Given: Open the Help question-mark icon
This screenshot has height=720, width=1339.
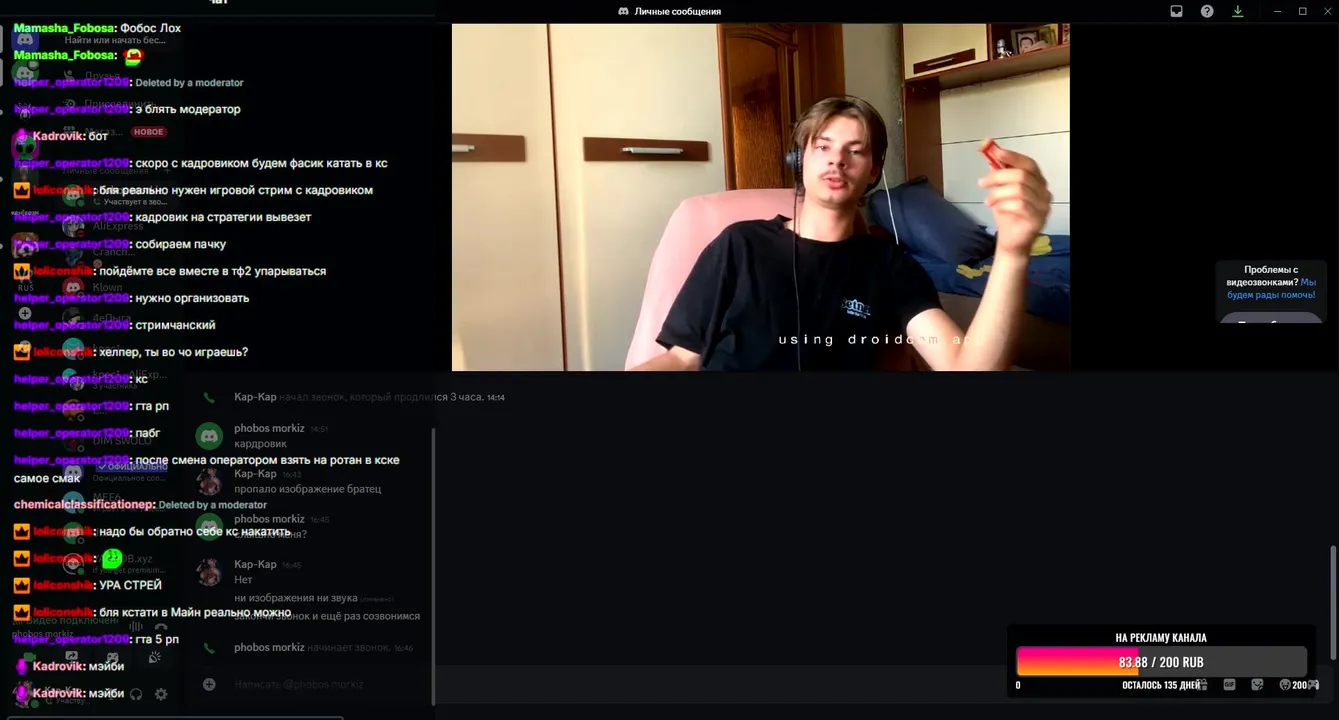Looking at the screenshot, I should (1207, 11).
